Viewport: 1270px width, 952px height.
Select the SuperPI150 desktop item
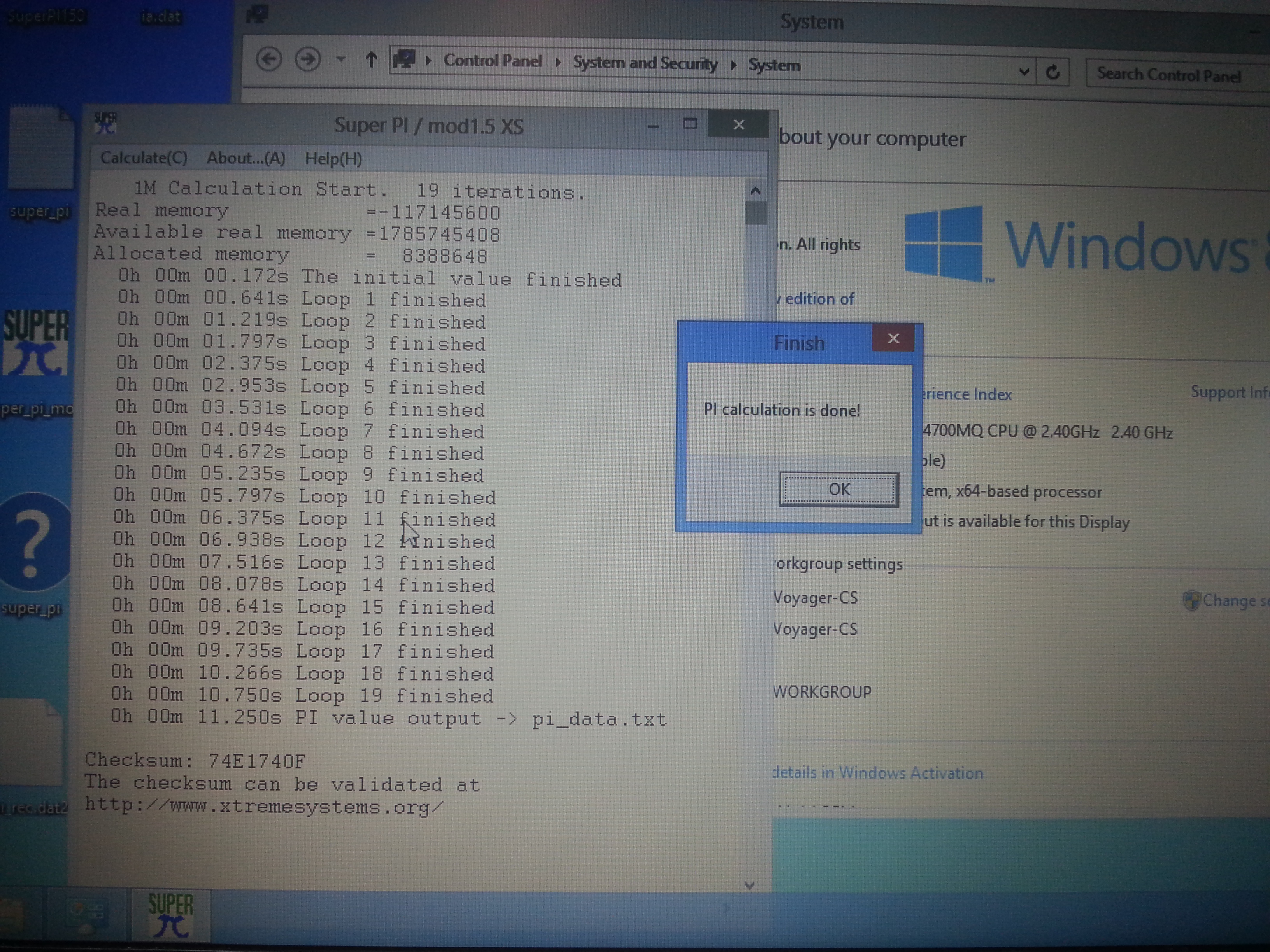click(x=46, y=16)
